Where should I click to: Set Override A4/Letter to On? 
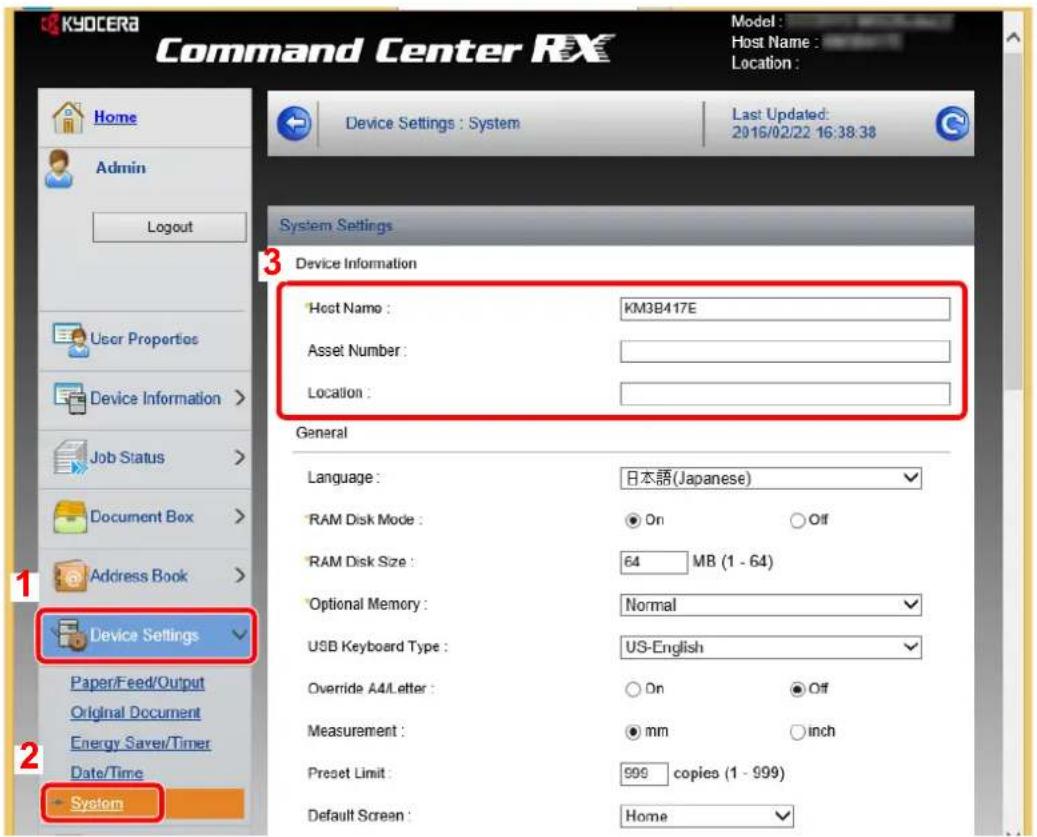click(633, 690)
